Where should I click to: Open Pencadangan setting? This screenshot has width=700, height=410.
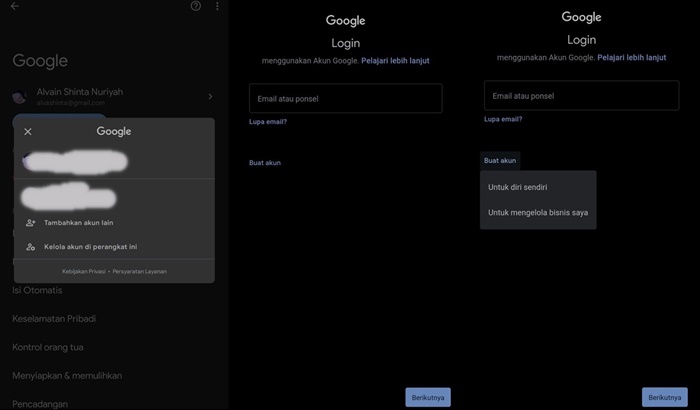[x=40, y=404]
